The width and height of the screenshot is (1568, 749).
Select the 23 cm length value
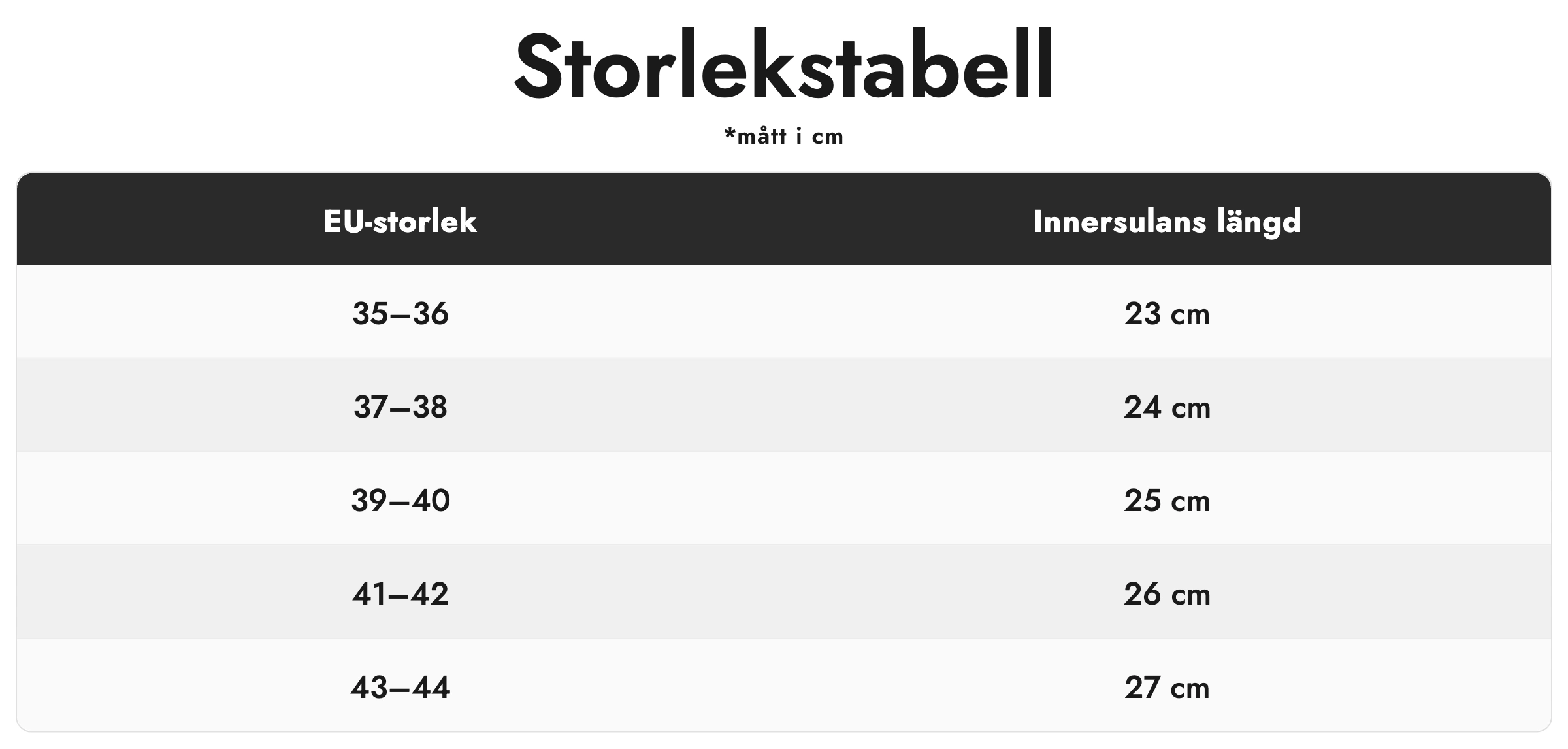tap(1167, 313)
